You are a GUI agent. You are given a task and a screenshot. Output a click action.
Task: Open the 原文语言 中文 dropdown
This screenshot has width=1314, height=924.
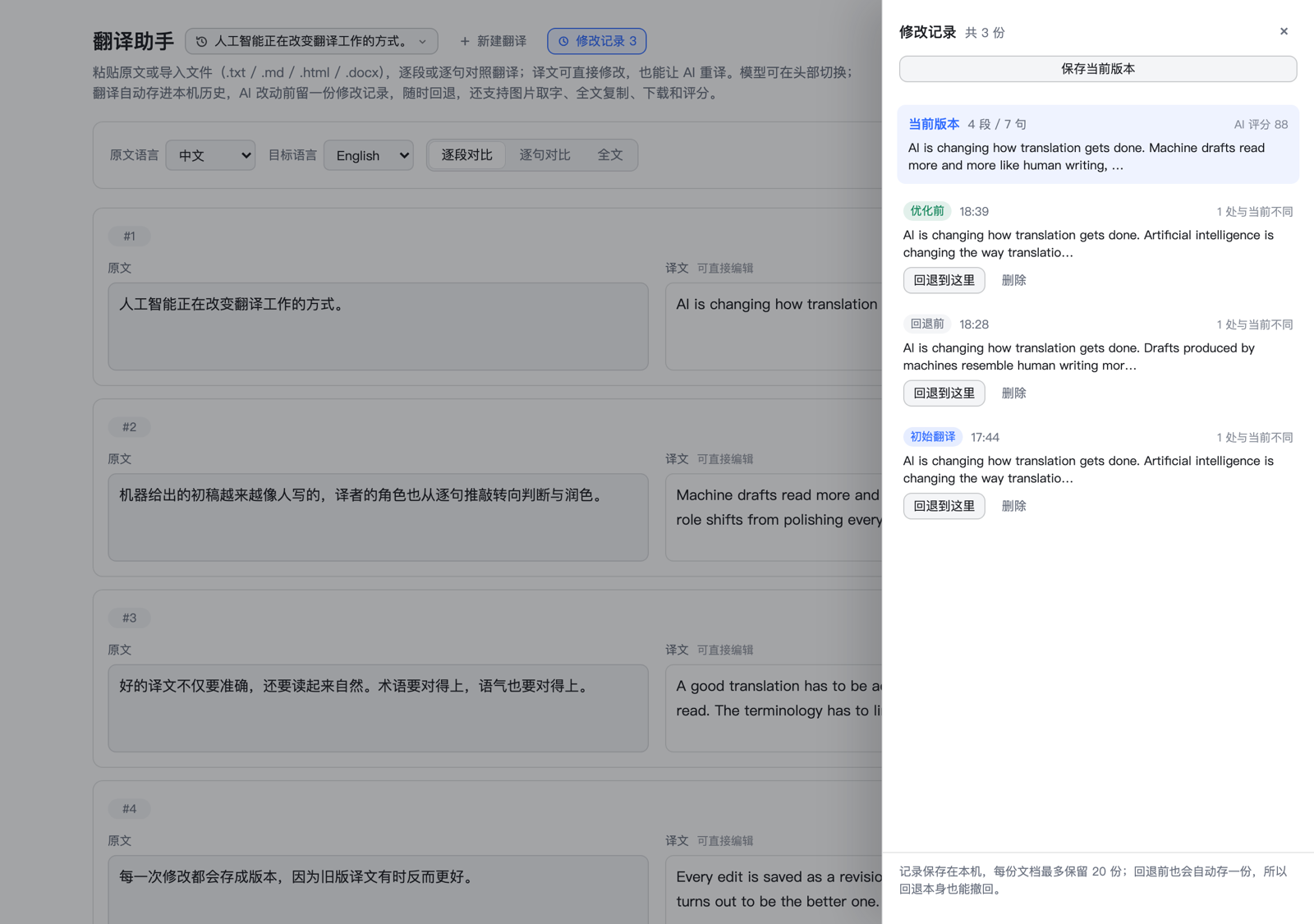(x=210, y=155)
